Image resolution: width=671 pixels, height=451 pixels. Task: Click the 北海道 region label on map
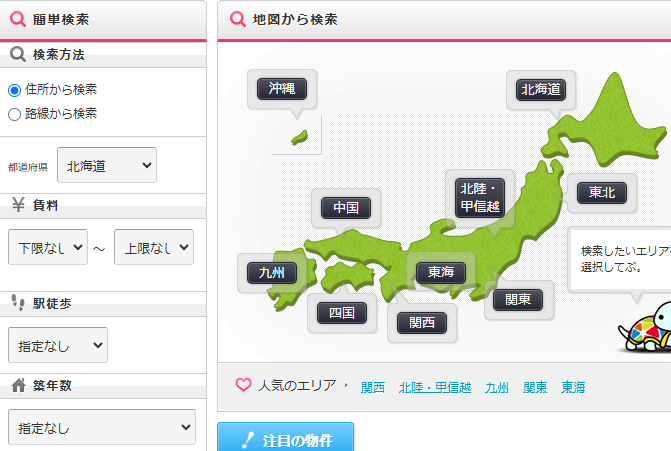[541, 90]
